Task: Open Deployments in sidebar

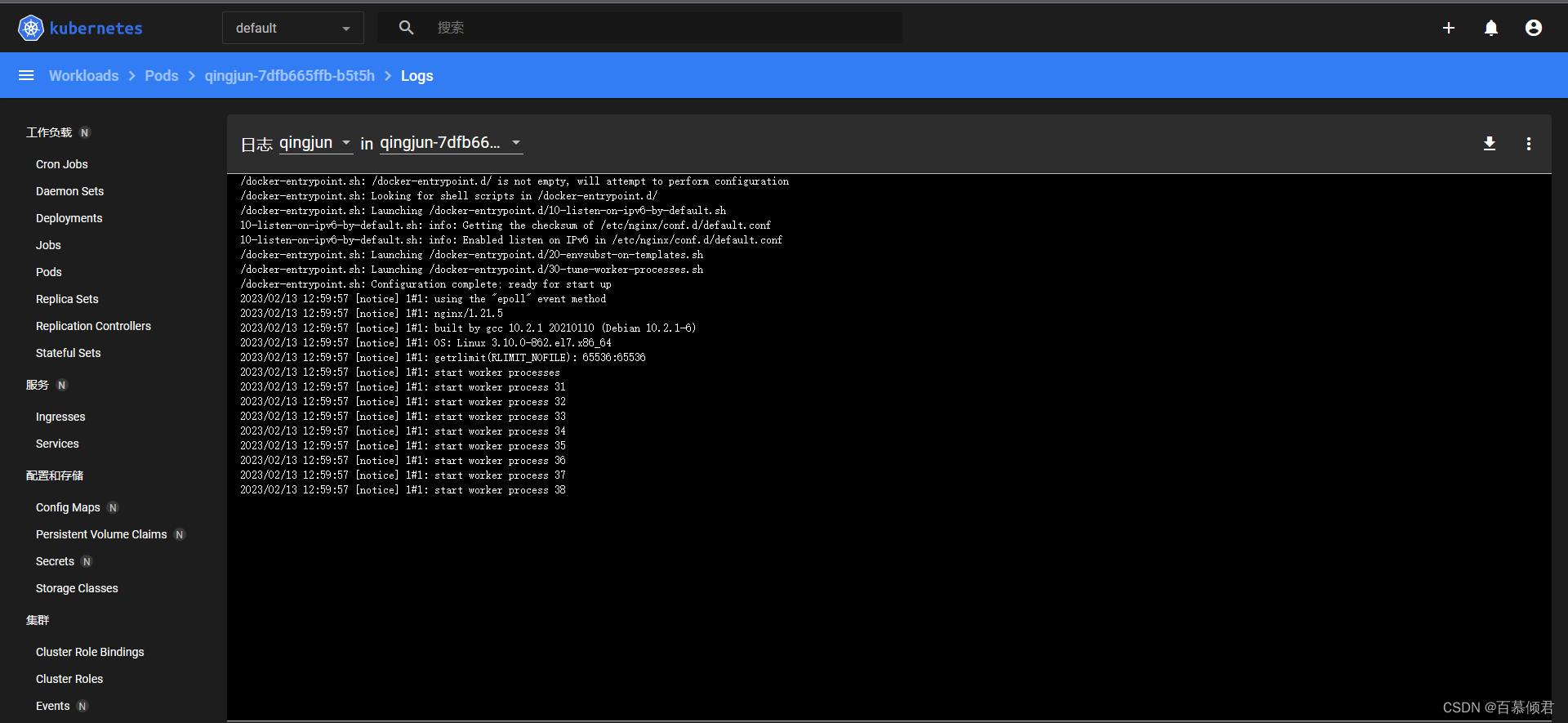Action: [x=69, y=218]
